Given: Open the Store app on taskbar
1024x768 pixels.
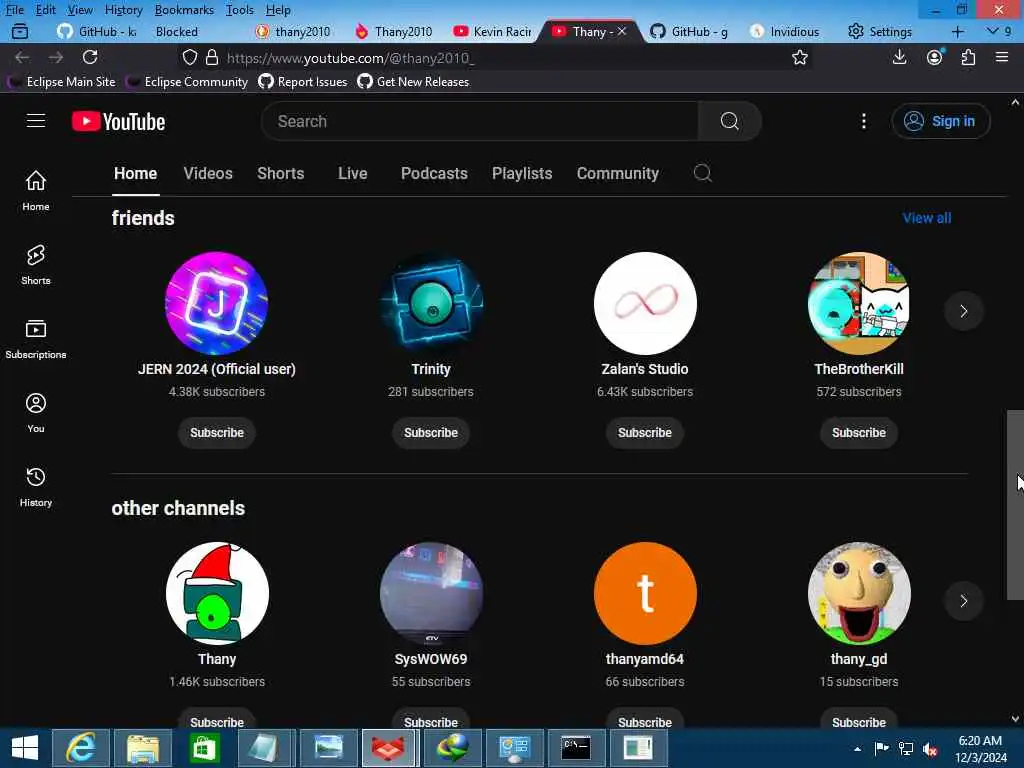Looking at the screenshot, I should [204, 748].
